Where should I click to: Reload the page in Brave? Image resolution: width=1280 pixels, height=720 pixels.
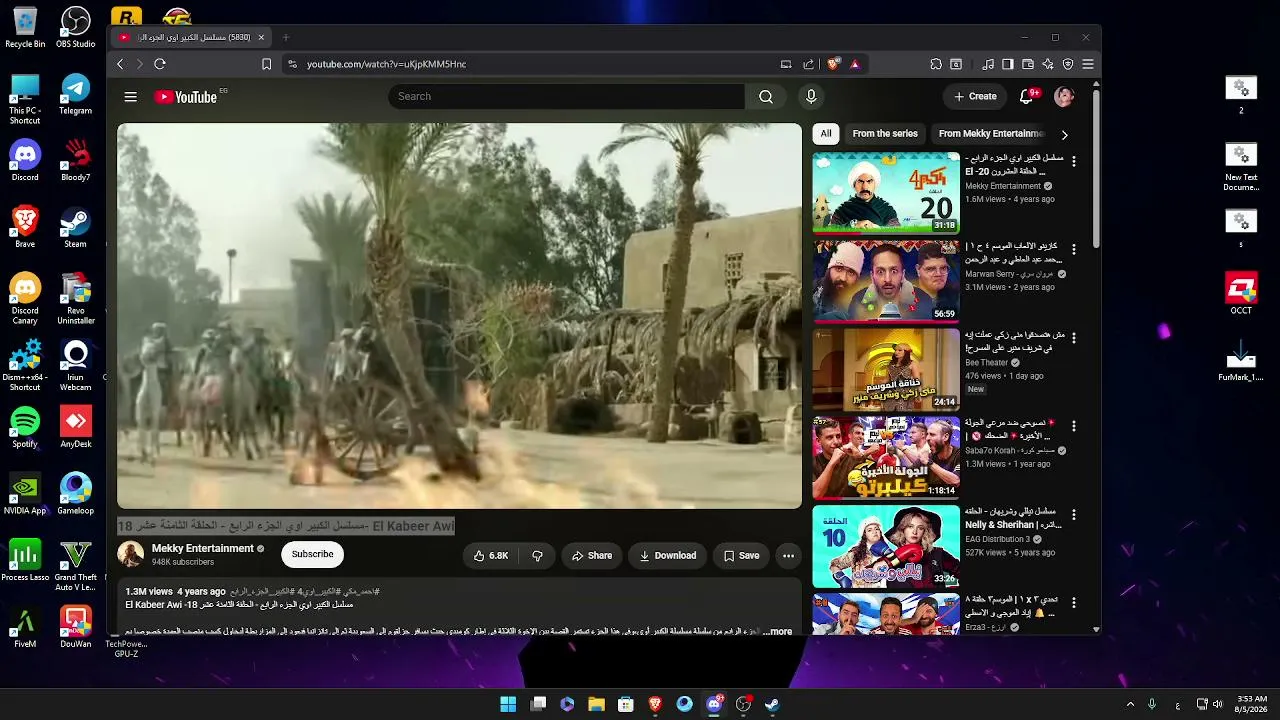click(x=159, y=64)
